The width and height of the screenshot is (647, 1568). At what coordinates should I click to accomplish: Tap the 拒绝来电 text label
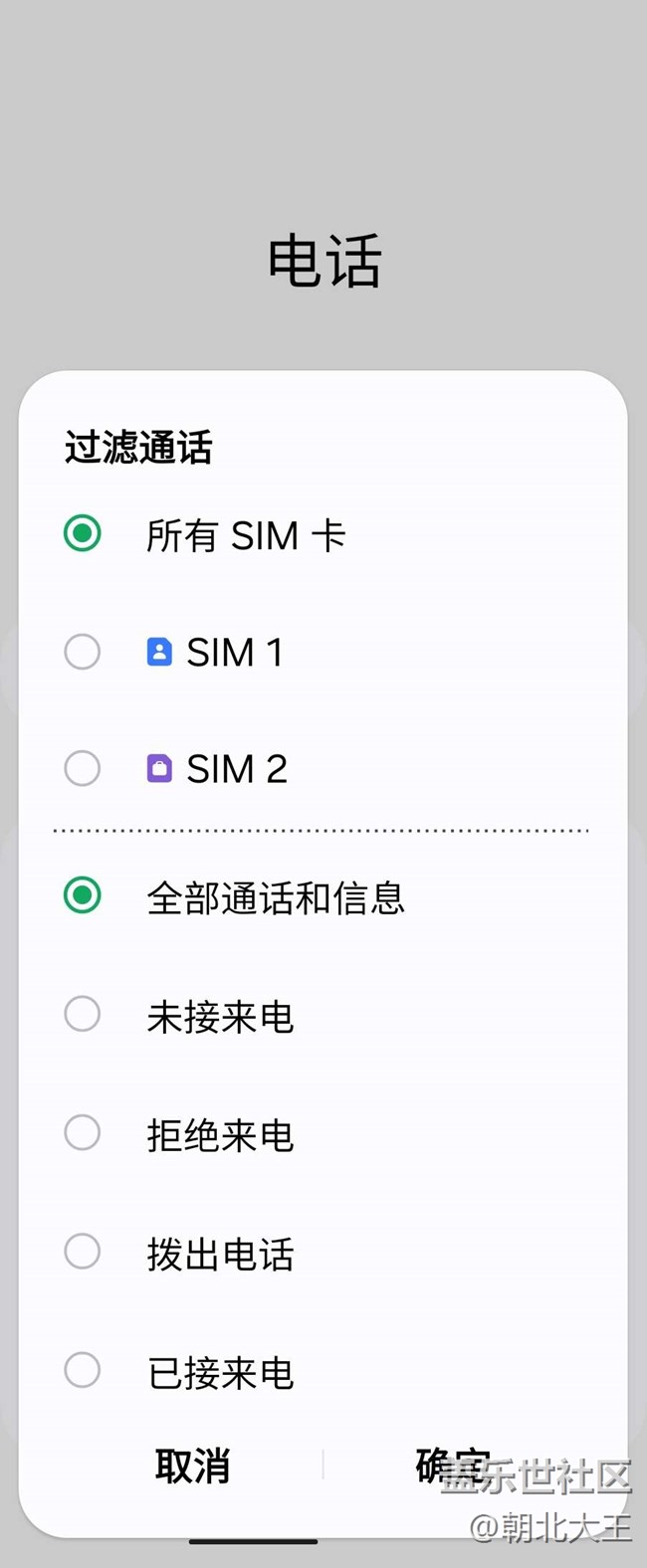(x=220, y=1135)
